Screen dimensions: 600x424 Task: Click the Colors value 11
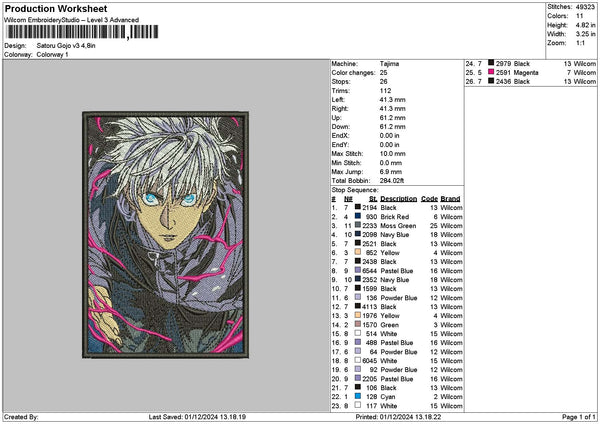[579, 16]
